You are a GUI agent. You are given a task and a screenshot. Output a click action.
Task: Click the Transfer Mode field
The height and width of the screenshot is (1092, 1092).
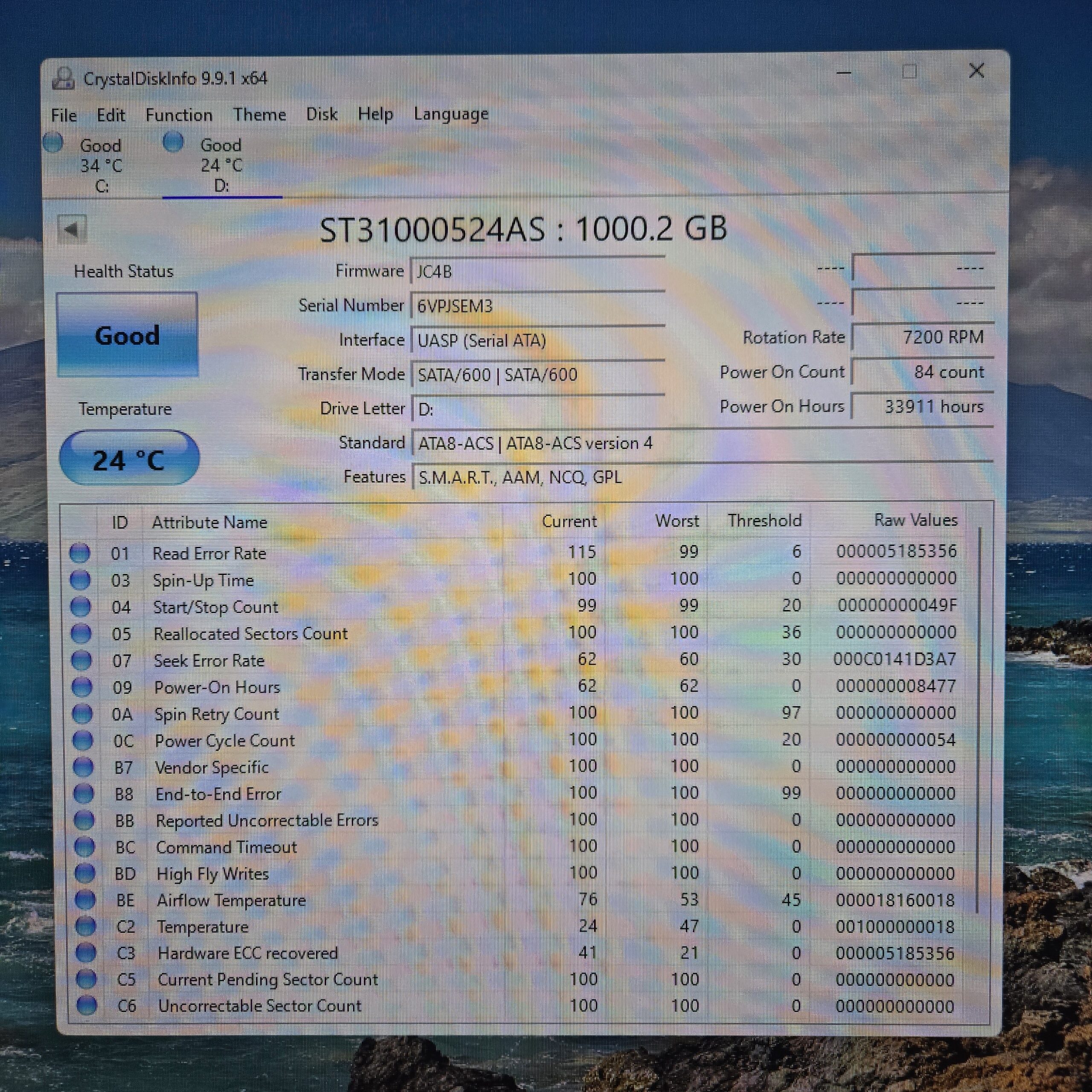(x=537, y=375)
